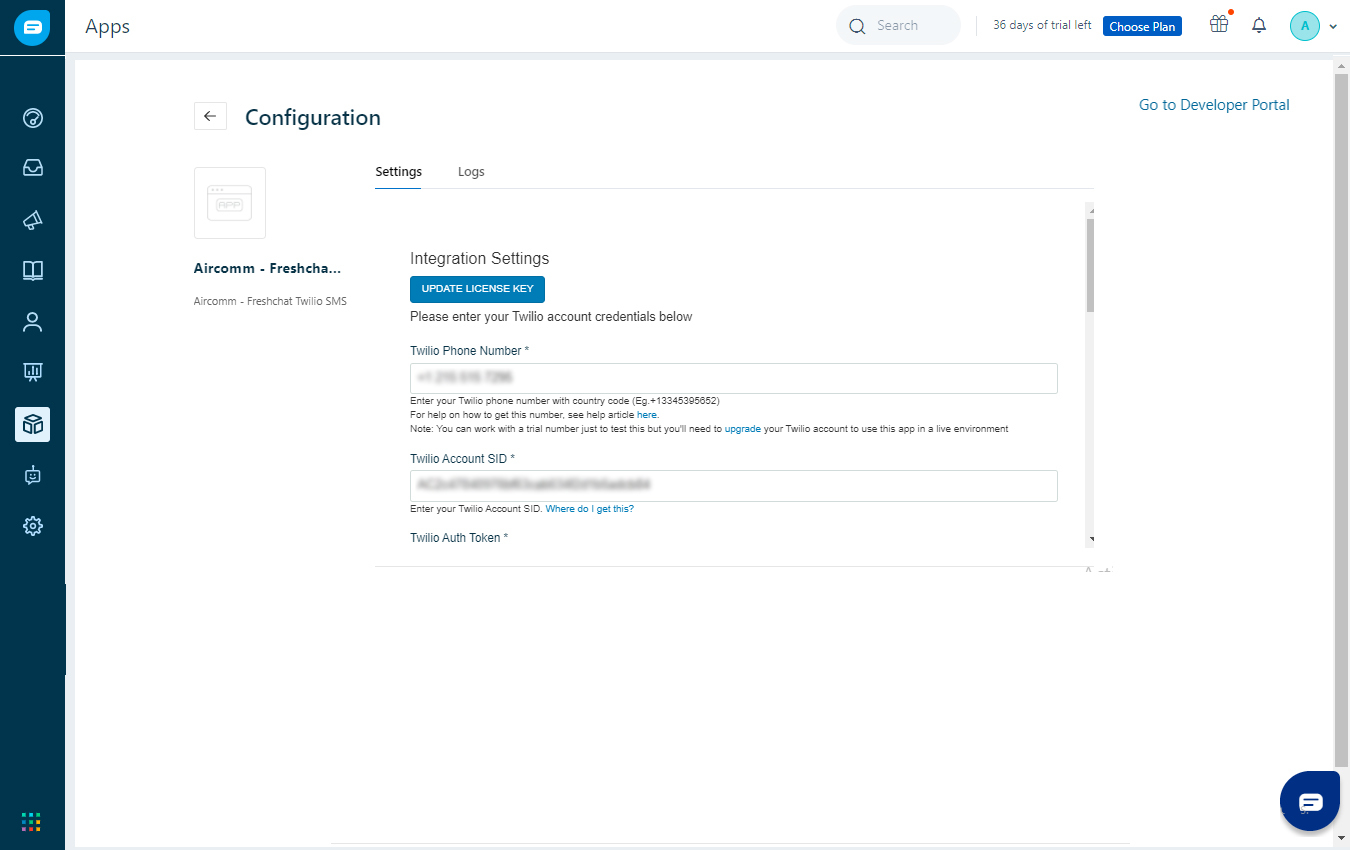Select the Apps marketplace cube icon

point(32,424)
